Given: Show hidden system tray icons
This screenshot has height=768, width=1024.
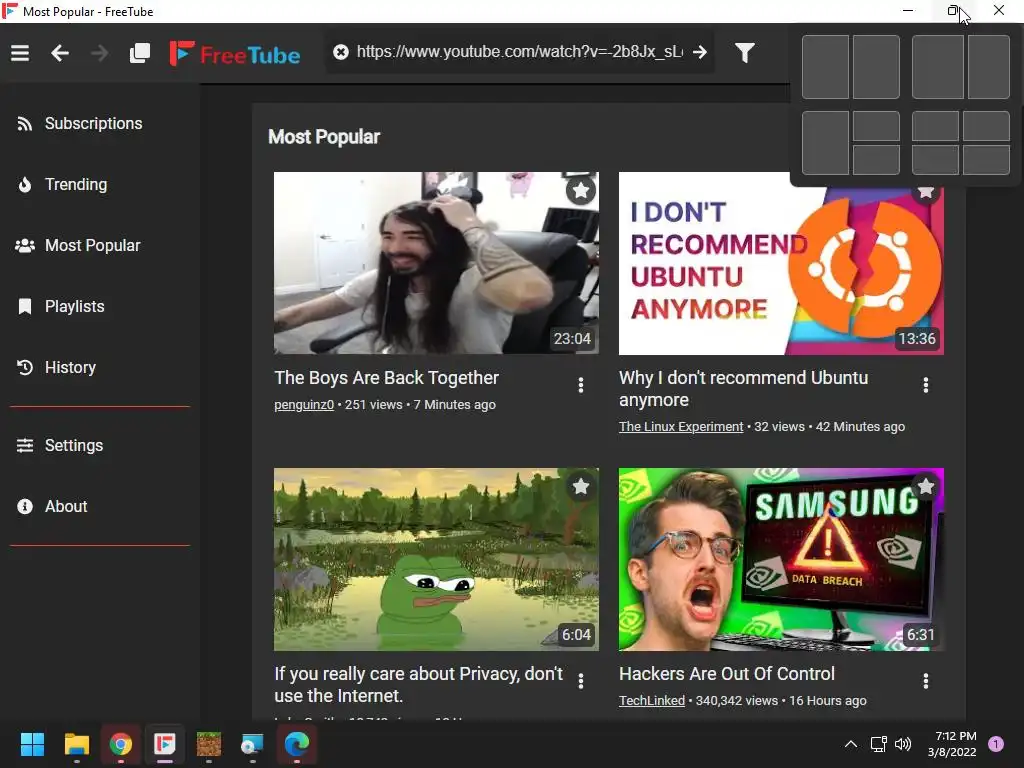Looking at the screenshot, I should [x=851, y=744].
